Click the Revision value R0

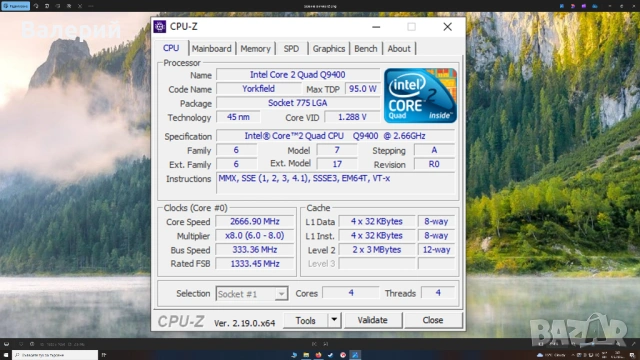434,164
